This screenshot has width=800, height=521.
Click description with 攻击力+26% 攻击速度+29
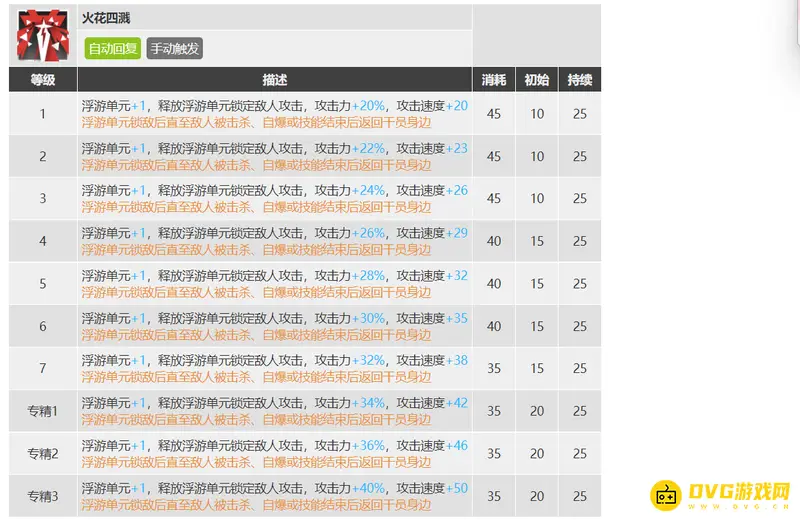click(x=274, y=241)
